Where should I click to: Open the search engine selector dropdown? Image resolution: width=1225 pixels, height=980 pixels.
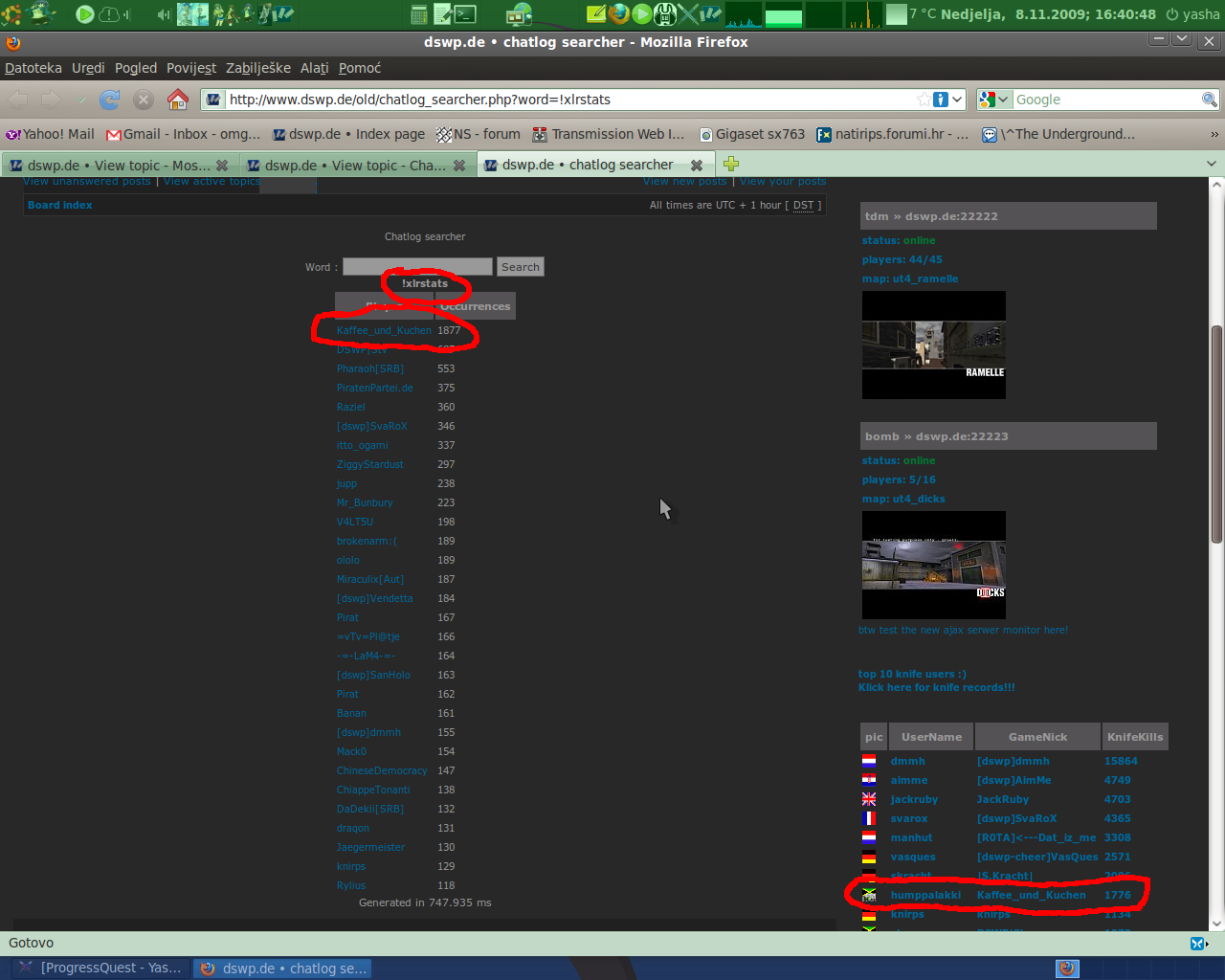[x=994, y=100]
